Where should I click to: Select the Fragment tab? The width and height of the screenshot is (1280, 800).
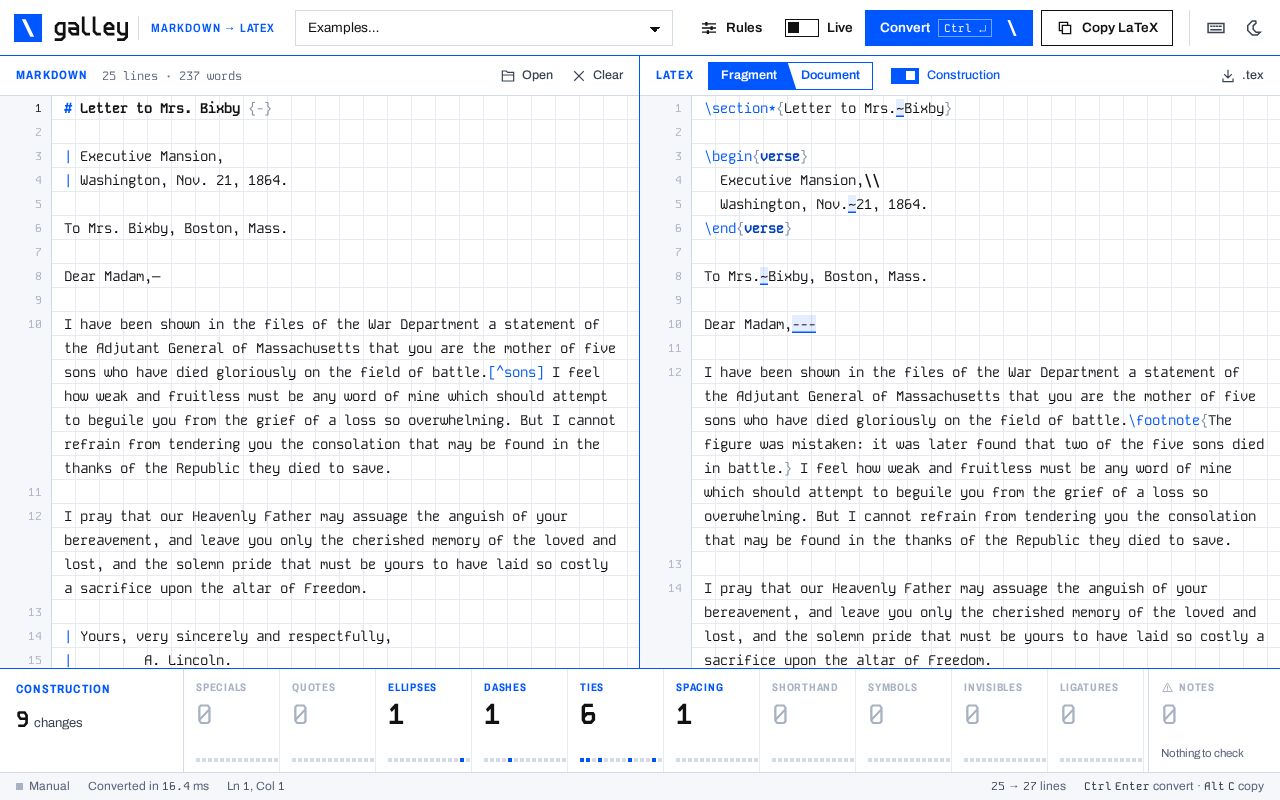tap(749, 76)
